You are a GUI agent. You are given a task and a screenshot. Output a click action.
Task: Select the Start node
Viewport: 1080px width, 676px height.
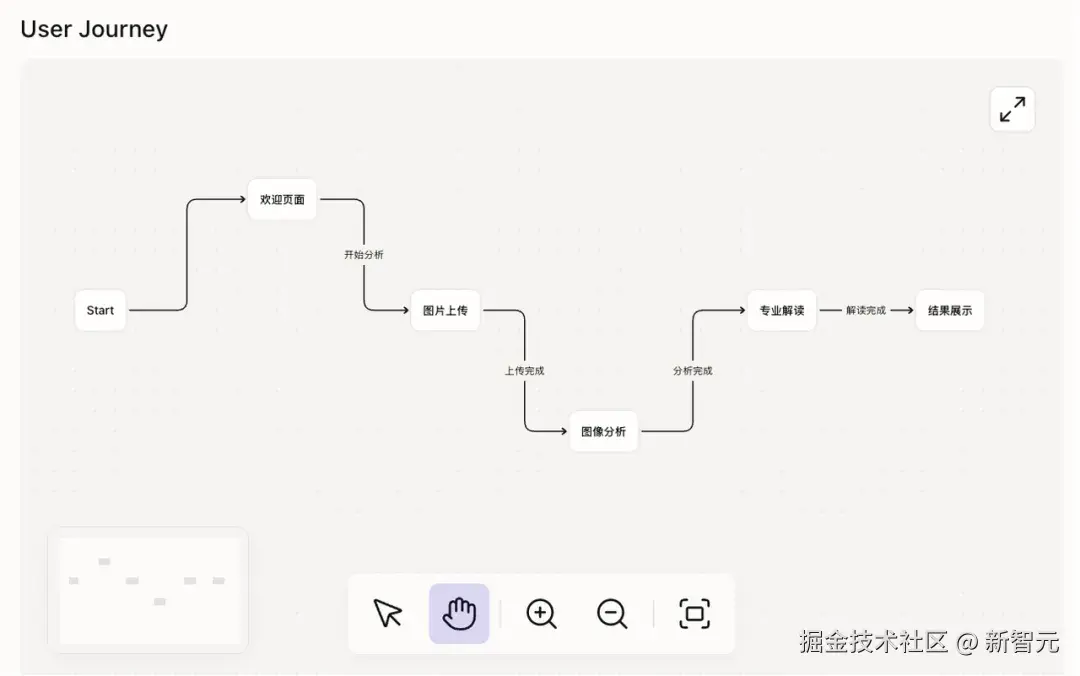coord(100,310)
